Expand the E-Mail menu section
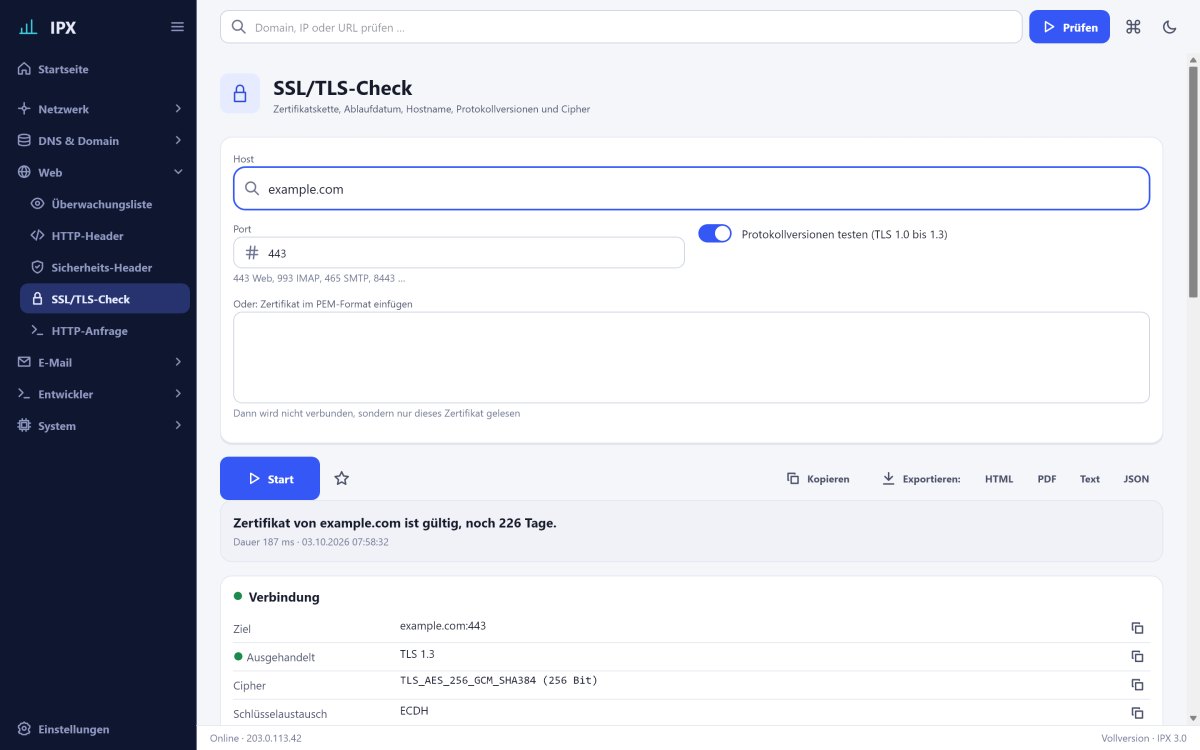Image resolution: width=1200 pixels, height=750 pixels. click(99, 362)
